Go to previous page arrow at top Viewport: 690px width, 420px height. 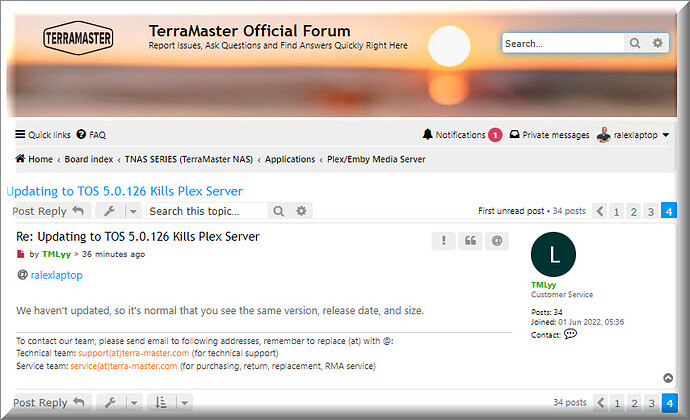600,211
